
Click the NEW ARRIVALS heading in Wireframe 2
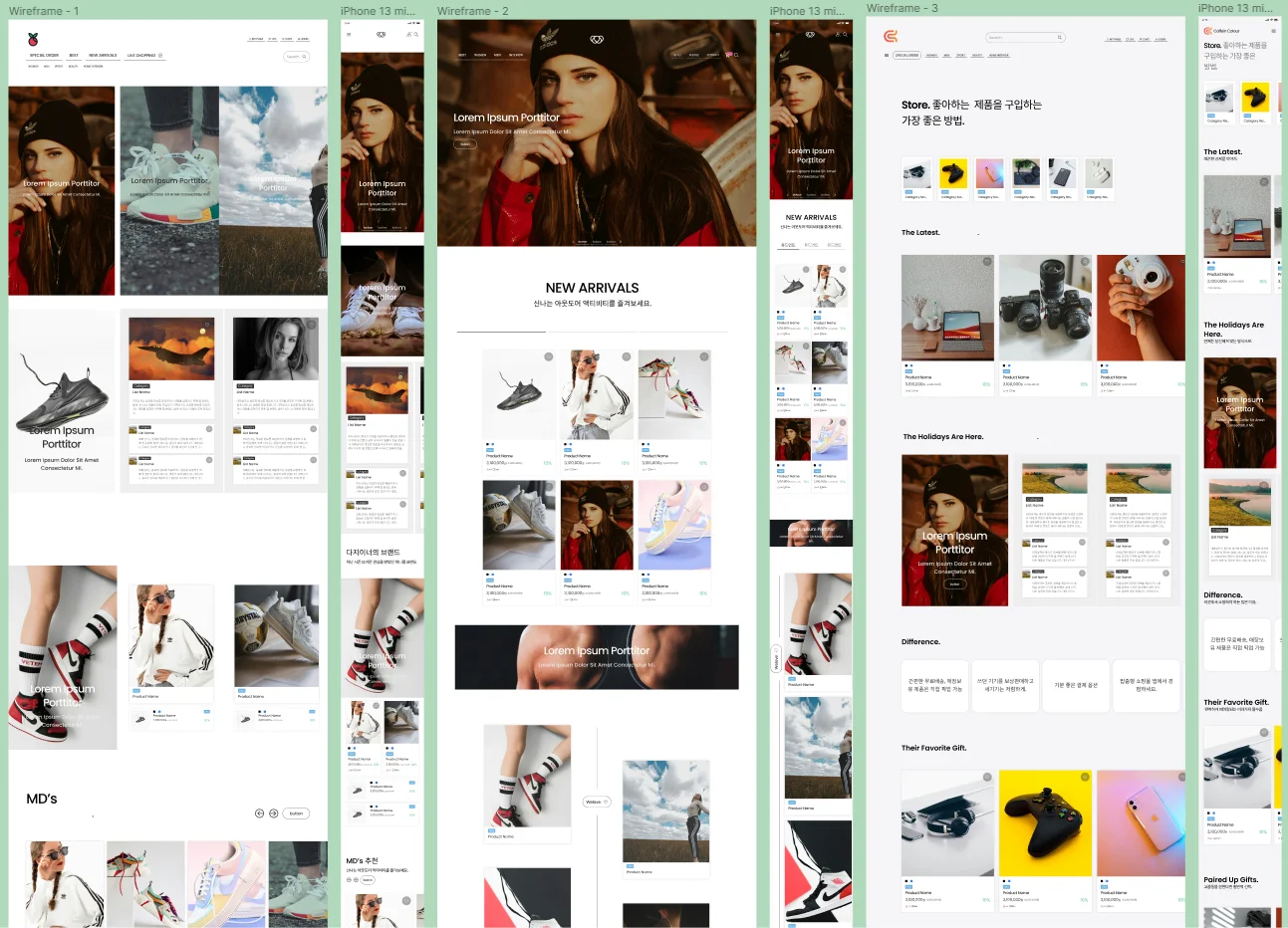(592, 288)
